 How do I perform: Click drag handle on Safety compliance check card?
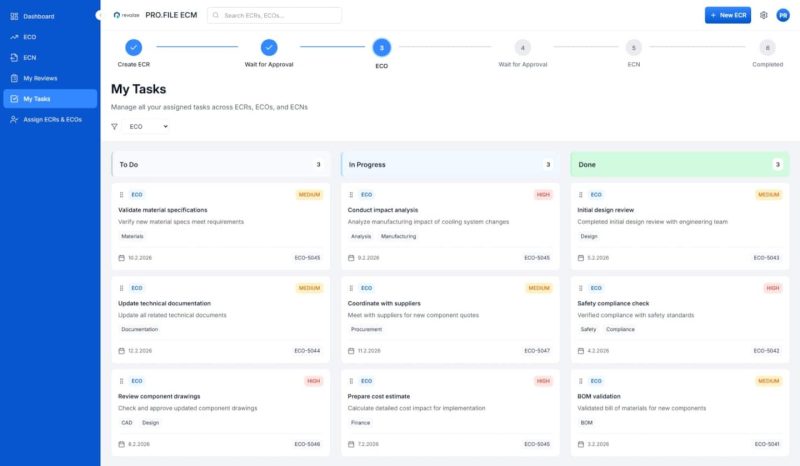(581, 288)
